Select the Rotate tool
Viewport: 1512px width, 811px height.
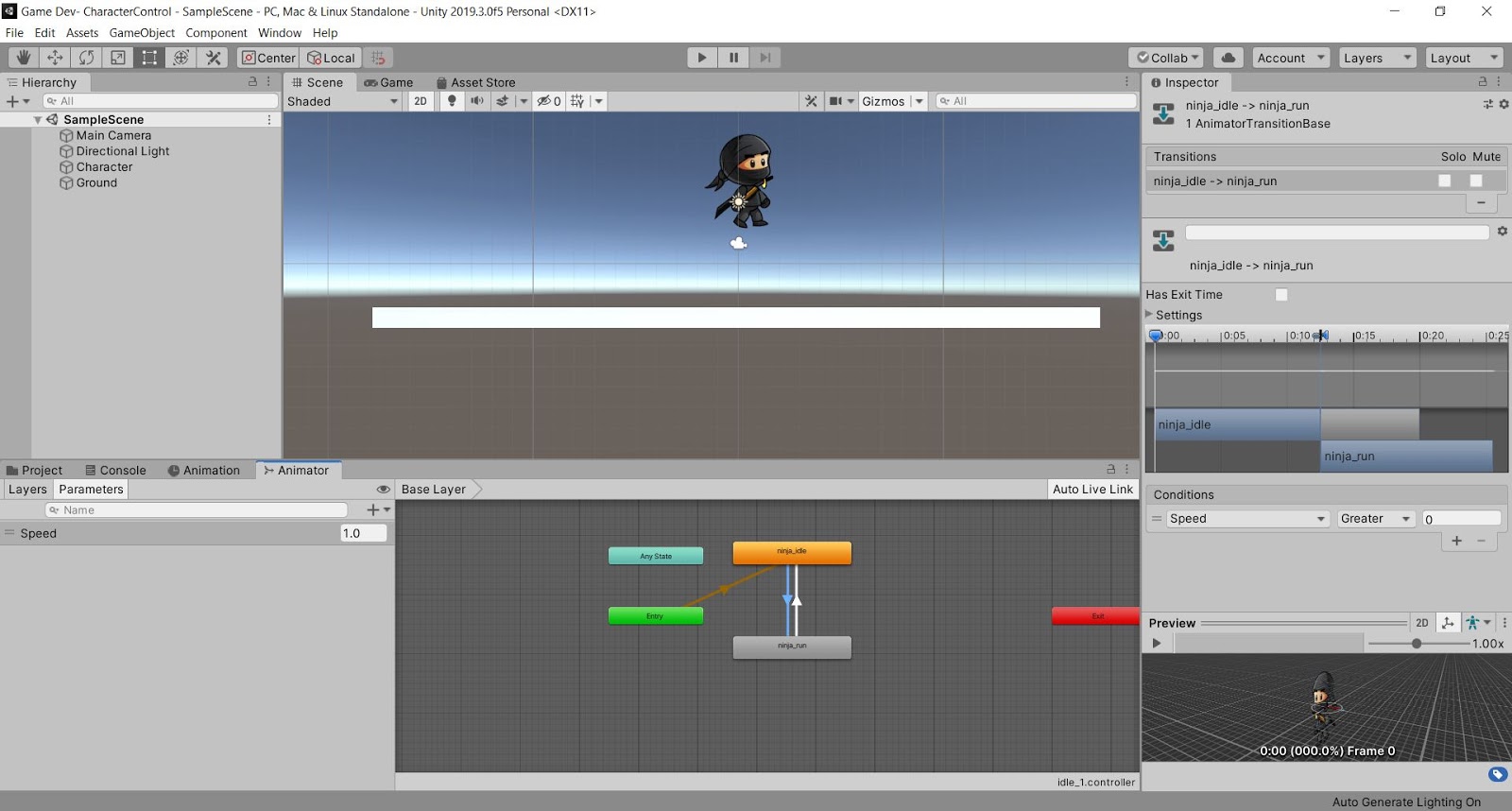[86, 58]
